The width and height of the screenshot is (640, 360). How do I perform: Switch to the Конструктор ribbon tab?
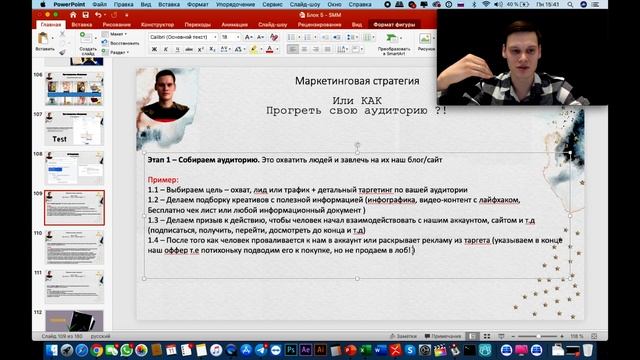tap(157, 24)
